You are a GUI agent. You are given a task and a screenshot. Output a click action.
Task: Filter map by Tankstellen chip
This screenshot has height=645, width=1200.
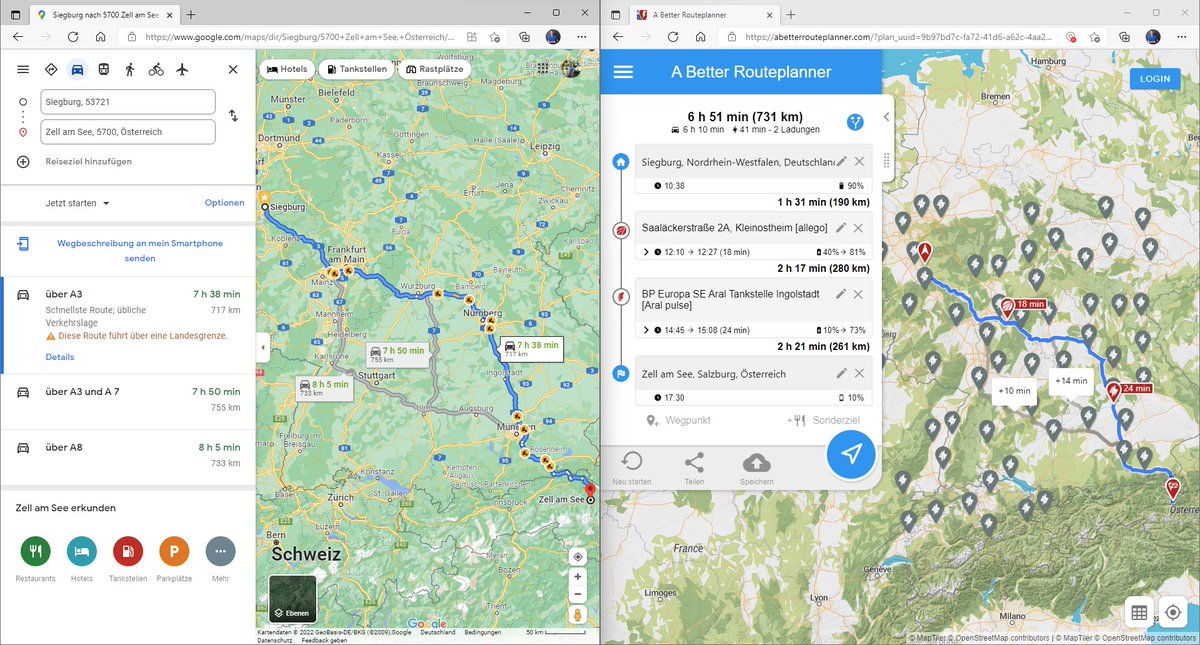click(357, 69)
